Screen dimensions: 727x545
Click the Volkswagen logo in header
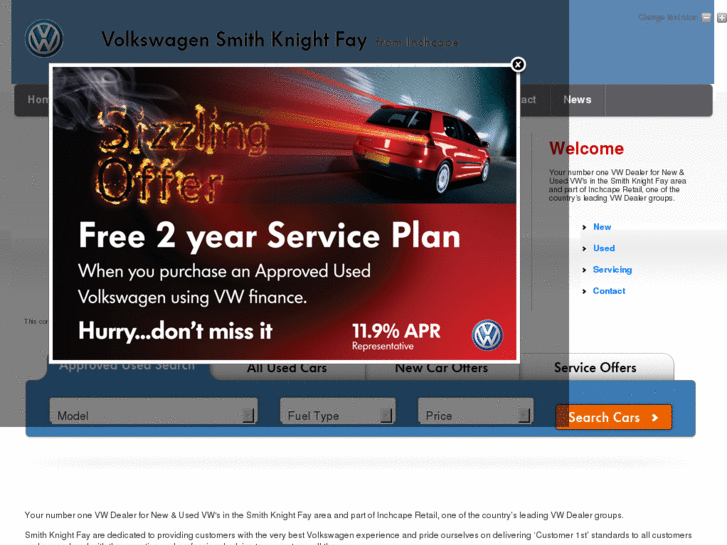point(44,38)
